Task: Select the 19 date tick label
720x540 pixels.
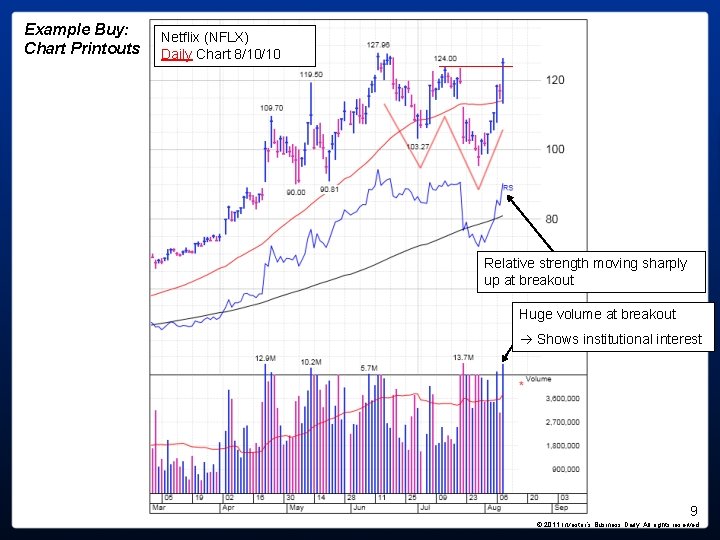Action: [199, 498]
